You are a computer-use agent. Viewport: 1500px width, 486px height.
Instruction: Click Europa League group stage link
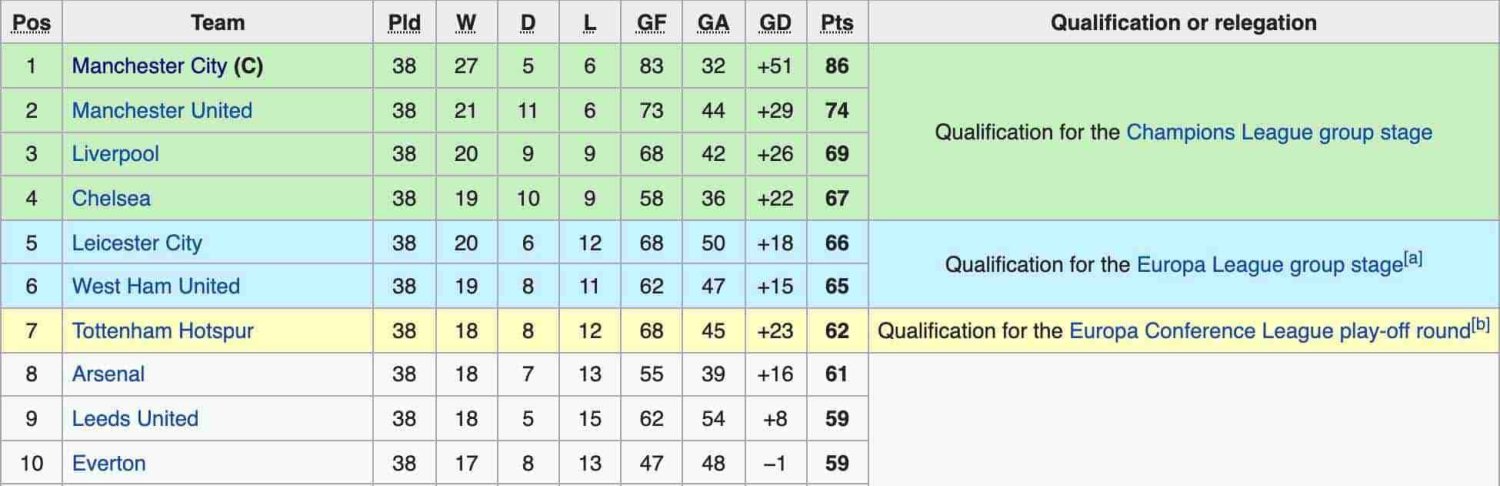point(1269,265)
